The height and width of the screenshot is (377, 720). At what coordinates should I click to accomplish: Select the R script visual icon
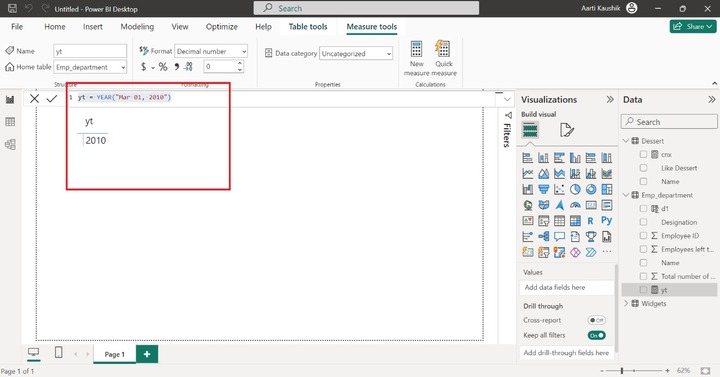click(591, 221)
